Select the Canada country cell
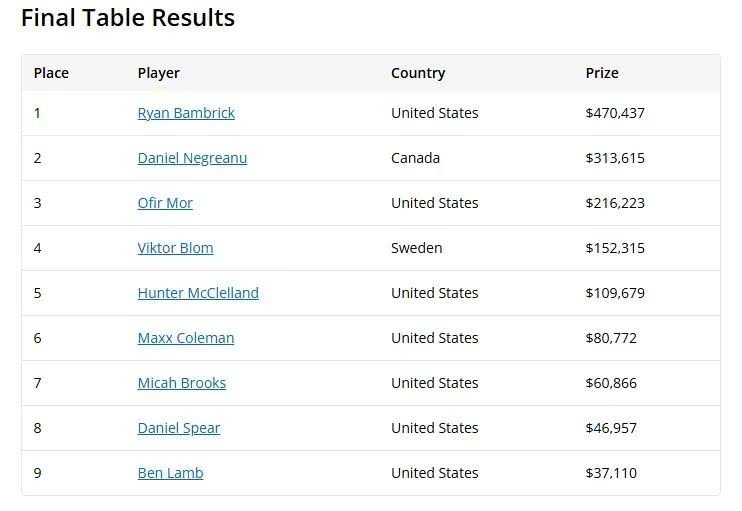Viewport: 742px width, 511px height. 415,158
